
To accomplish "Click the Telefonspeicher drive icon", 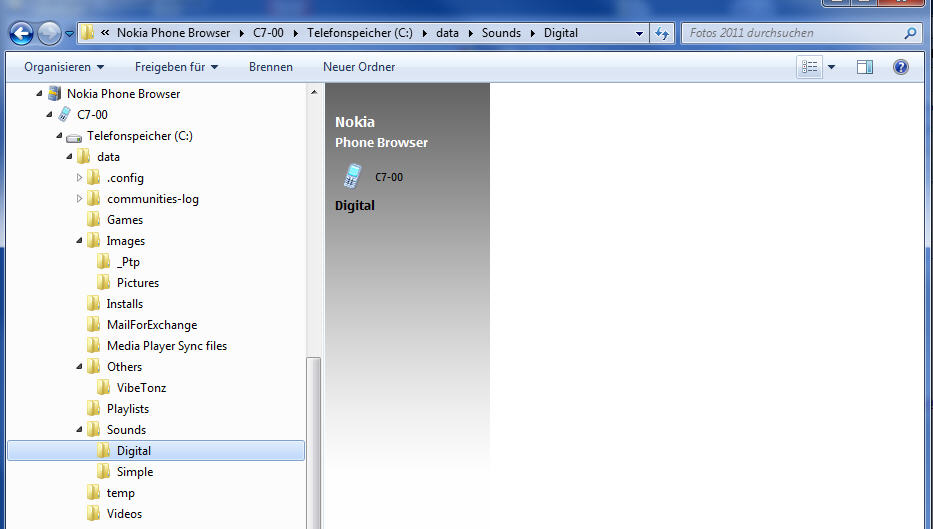I will 74,137.
